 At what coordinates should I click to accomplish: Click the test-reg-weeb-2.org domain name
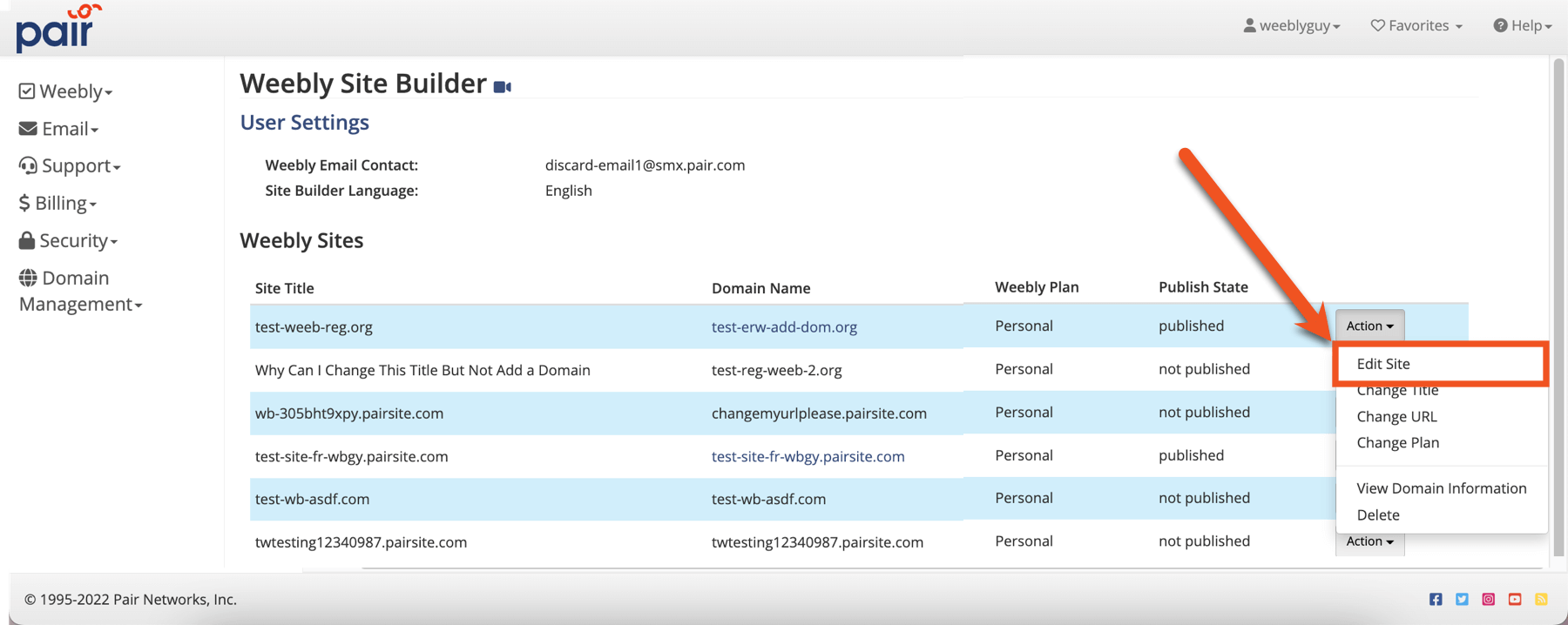click(776, 370)
